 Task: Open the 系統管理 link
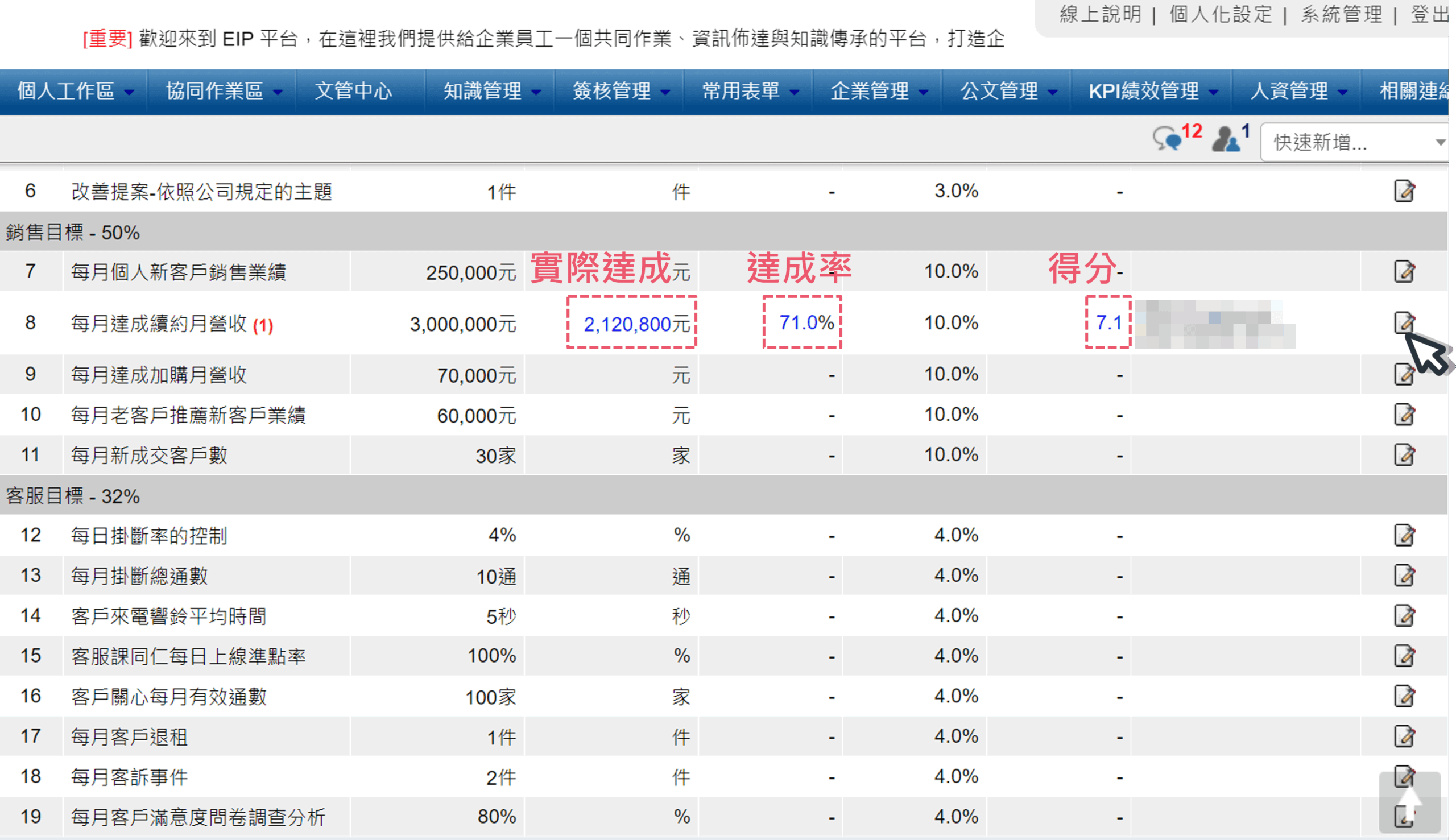pos(1341,14)
